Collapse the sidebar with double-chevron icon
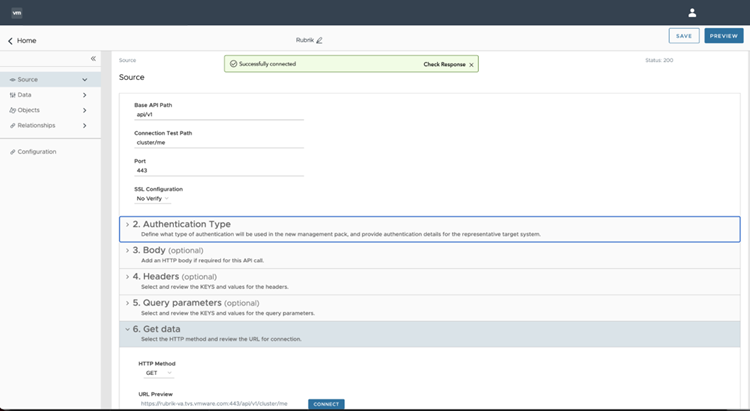 point(93,59)
